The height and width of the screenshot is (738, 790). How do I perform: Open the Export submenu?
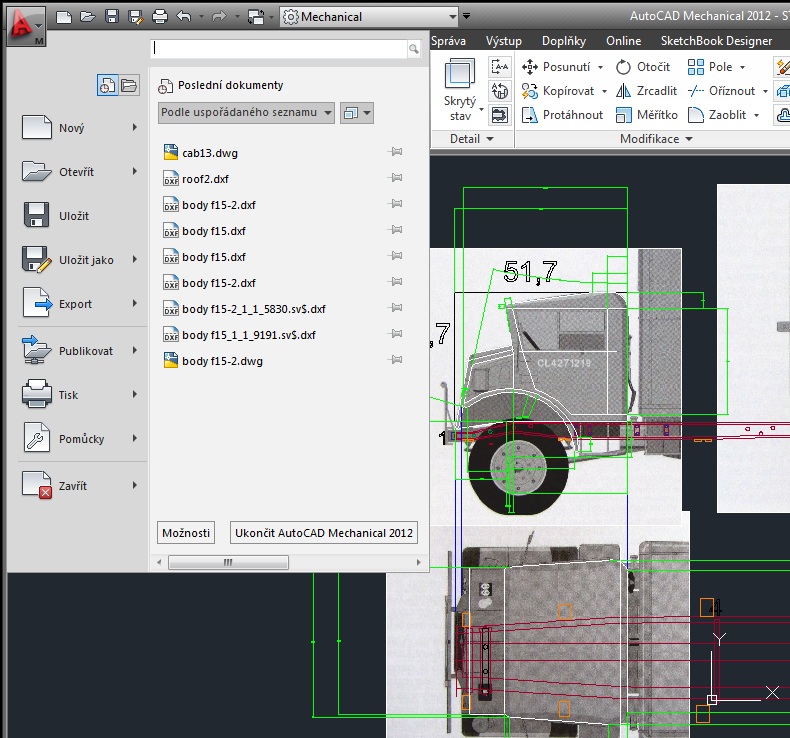click(x=76, y=304)
